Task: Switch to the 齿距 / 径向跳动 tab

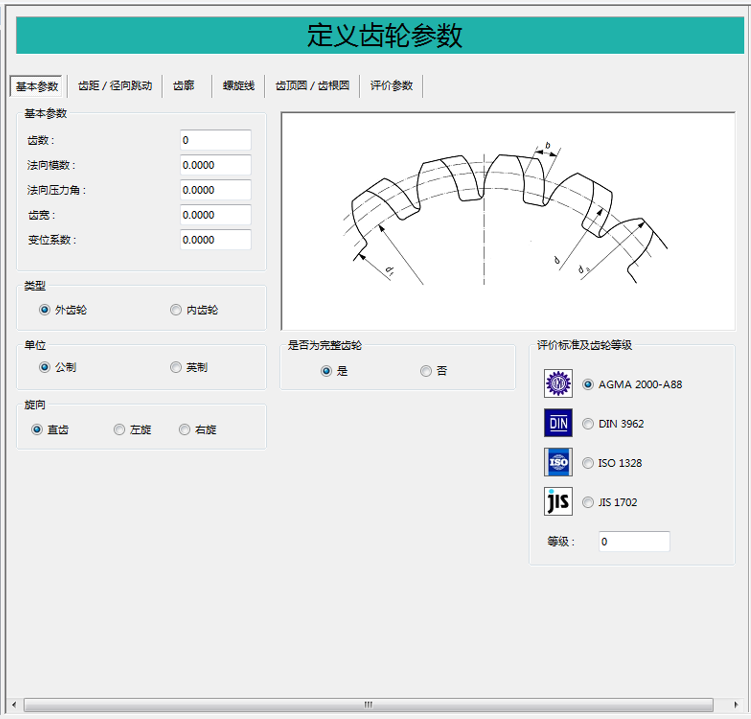Action: pyautogui.click(x=115, y=86)
